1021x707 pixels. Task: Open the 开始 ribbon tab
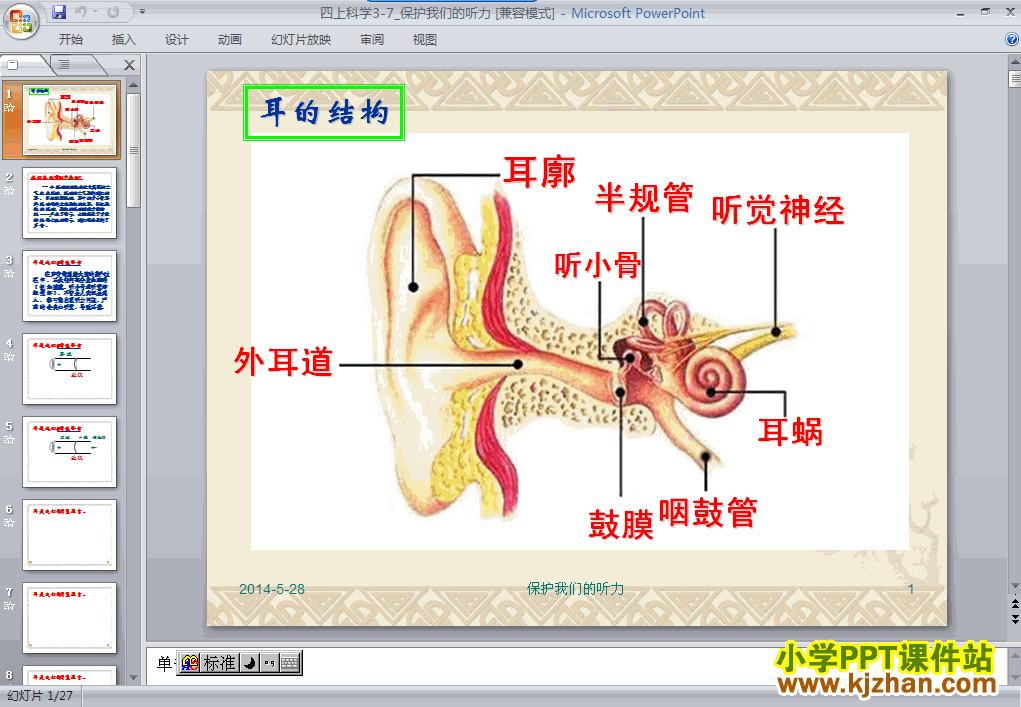[70, 40]
